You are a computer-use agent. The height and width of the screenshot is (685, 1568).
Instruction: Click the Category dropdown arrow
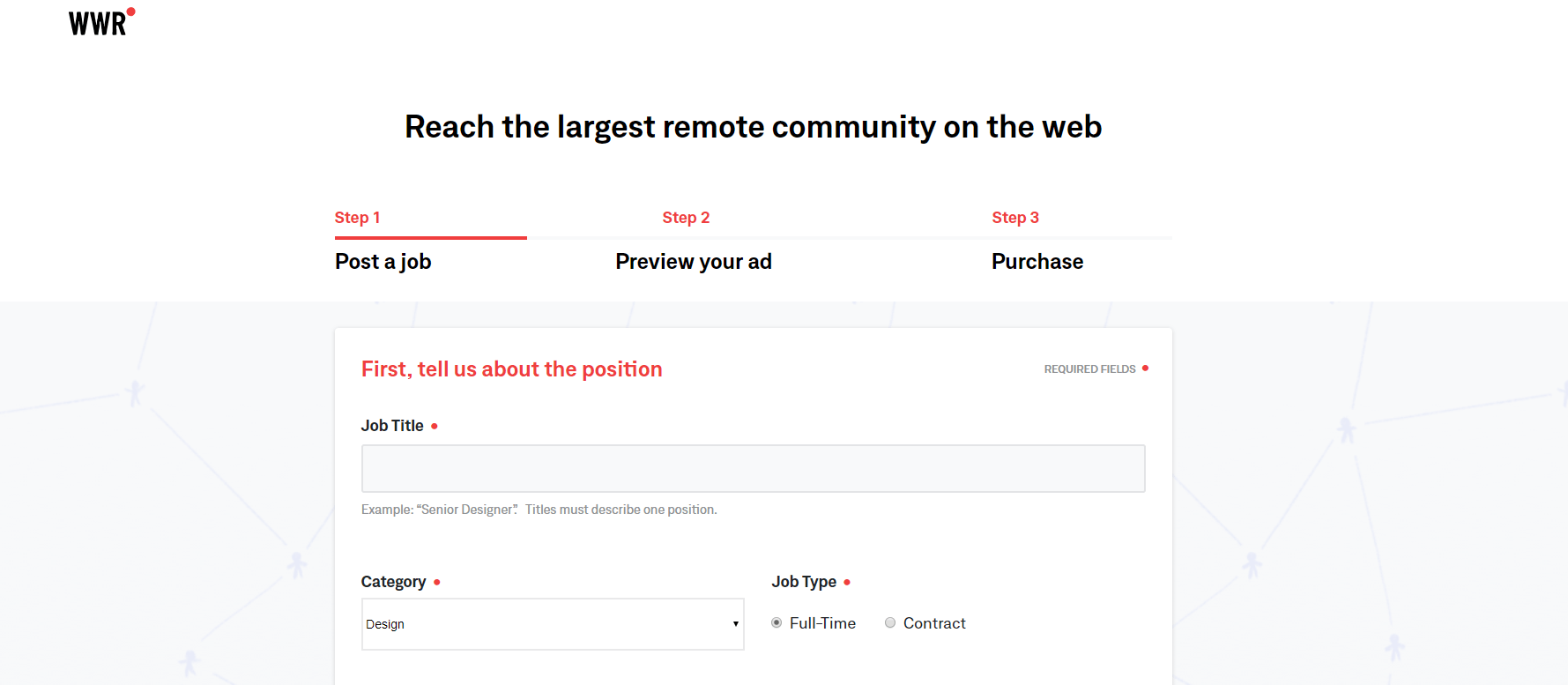click(735, 624)
